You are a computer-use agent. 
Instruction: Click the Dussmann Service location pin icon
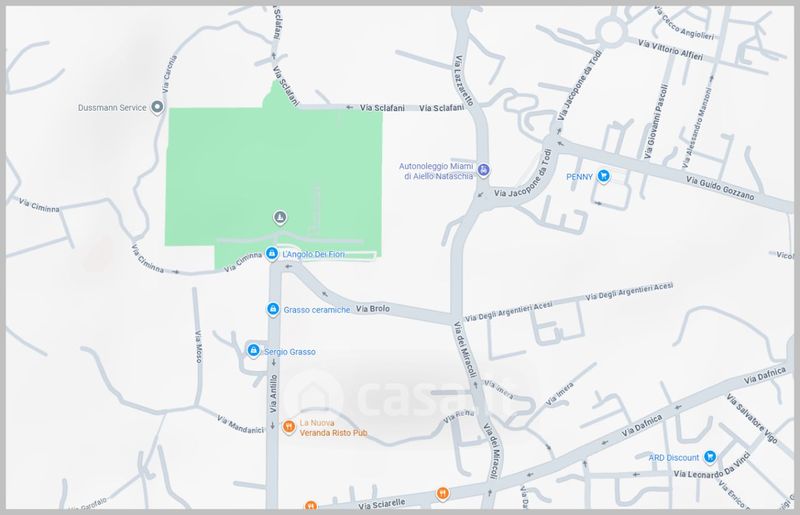click(157, 108)
